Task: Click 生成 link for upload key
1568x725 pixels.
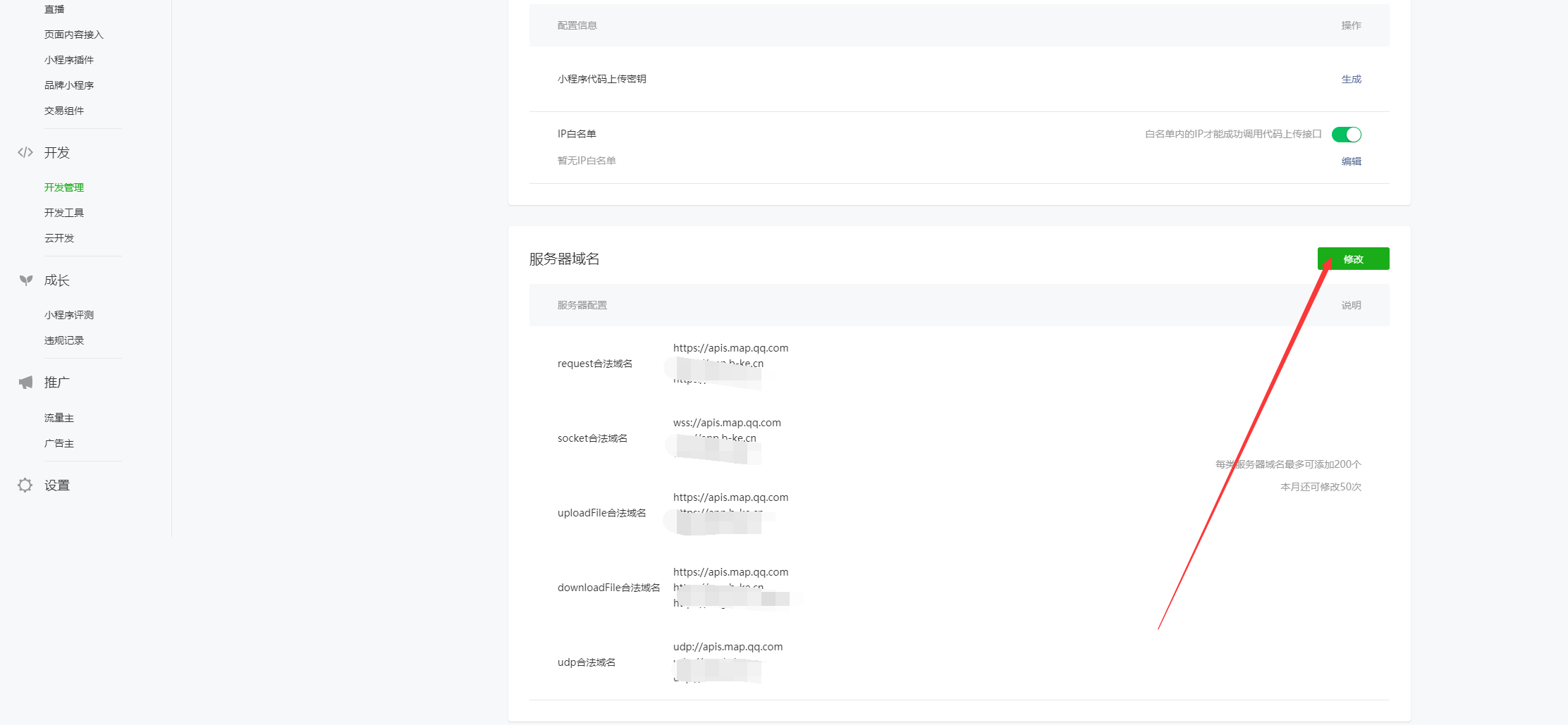Action: point(1351,79)
